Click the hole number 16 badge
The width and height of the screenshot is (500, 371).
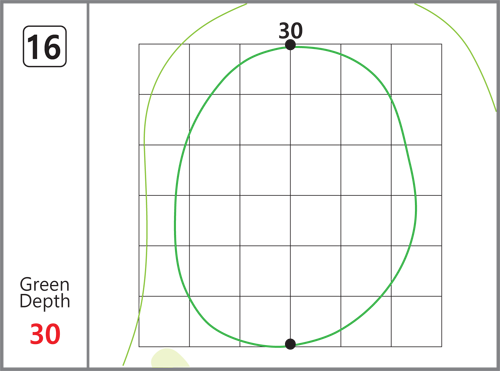pyautogui.click(x=45, y=46)
